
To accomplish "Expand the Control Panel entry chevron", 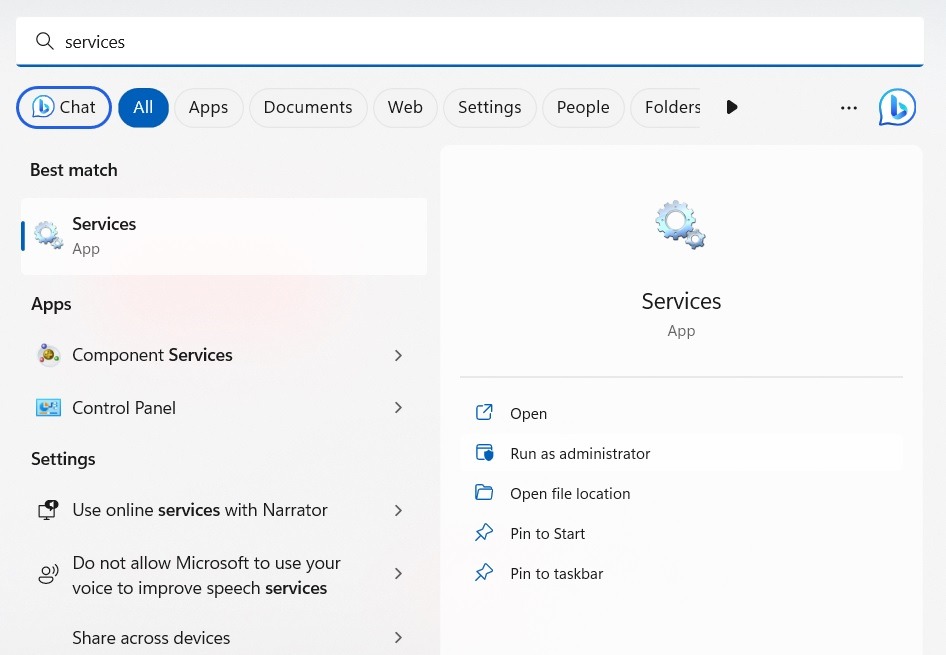I will (x=398, y=407).
